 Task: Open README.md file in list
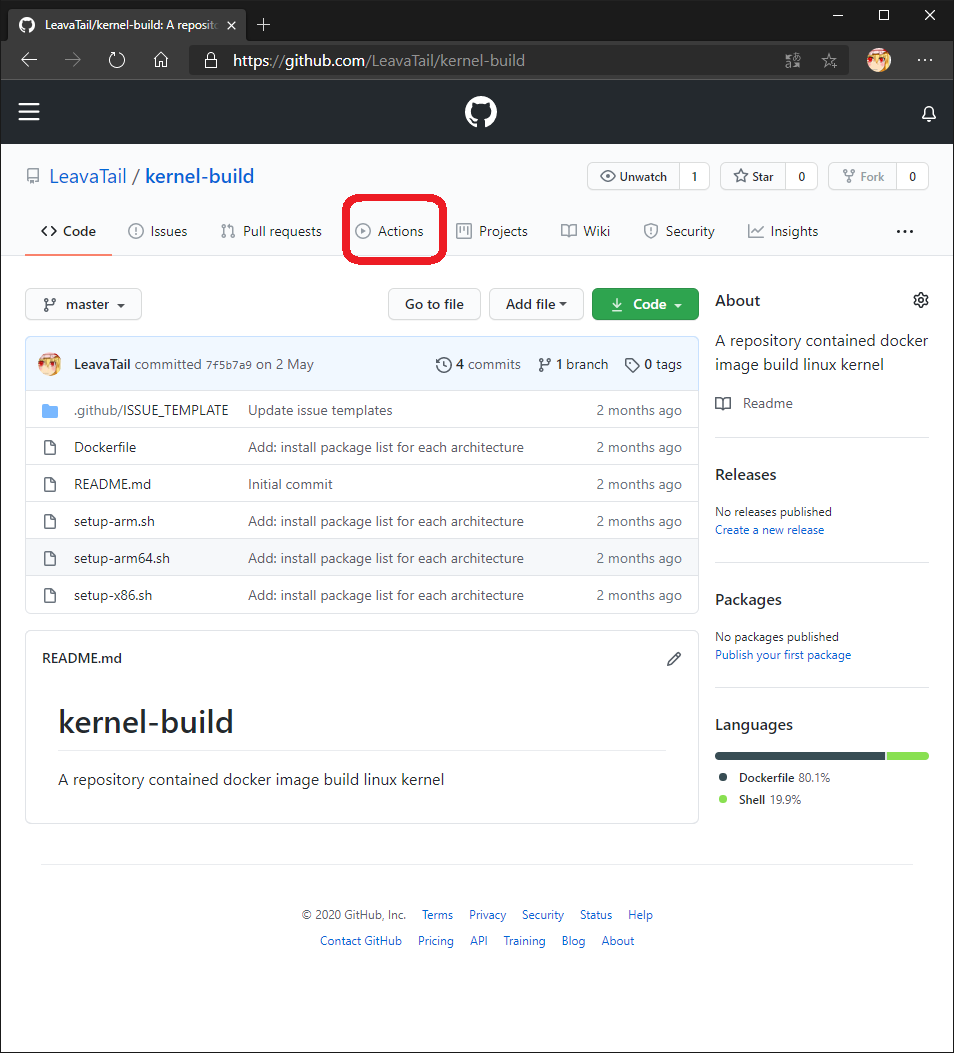pos(112,484)
